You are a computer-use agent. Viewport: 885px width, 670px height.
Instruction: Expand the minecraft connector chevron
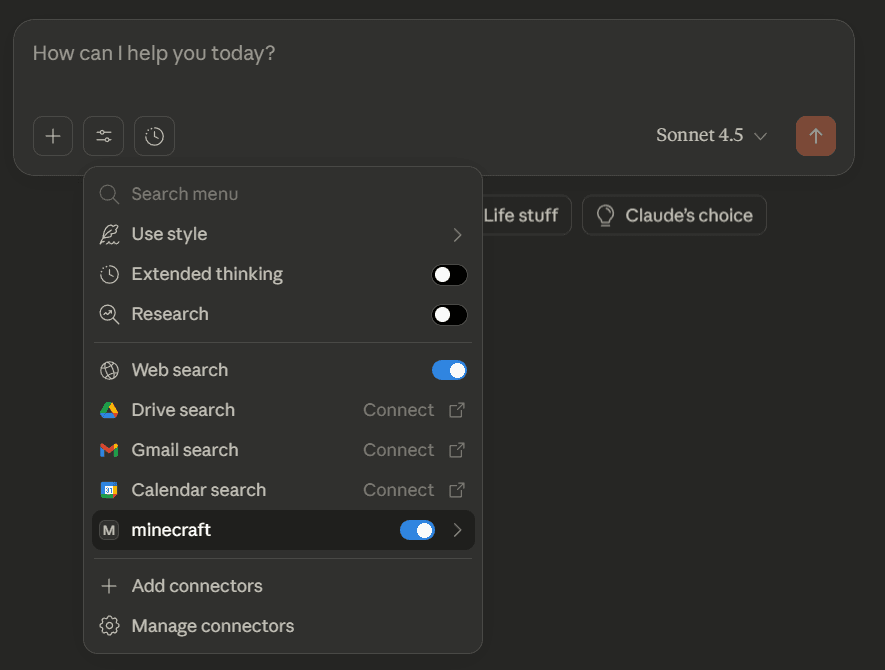457,530
